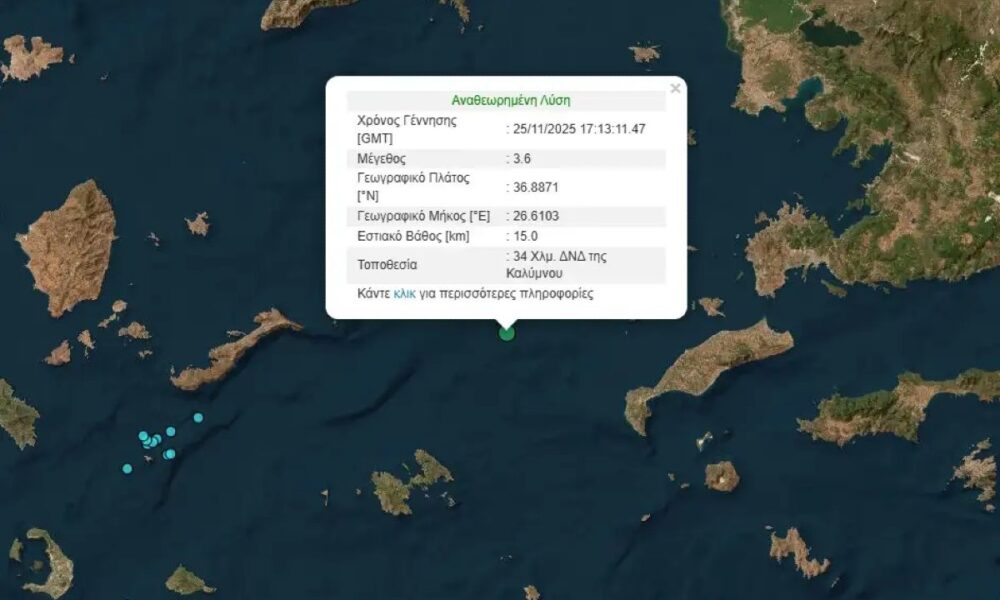Select the isolated cyan quake marker farthest southwest

(127, 468)
